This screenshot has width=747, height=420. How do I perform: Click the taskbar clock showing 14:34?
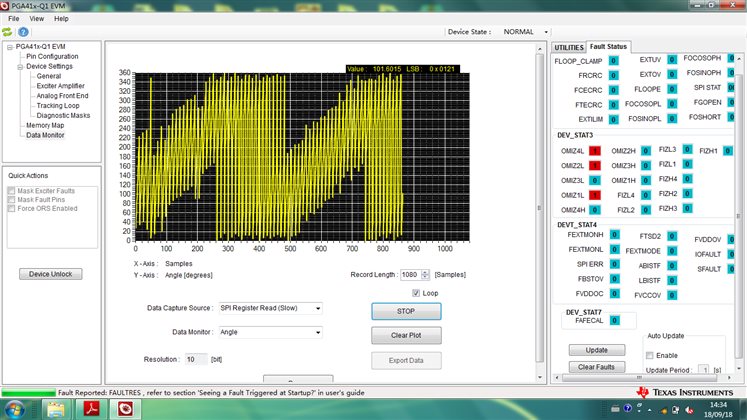point(718,410)
